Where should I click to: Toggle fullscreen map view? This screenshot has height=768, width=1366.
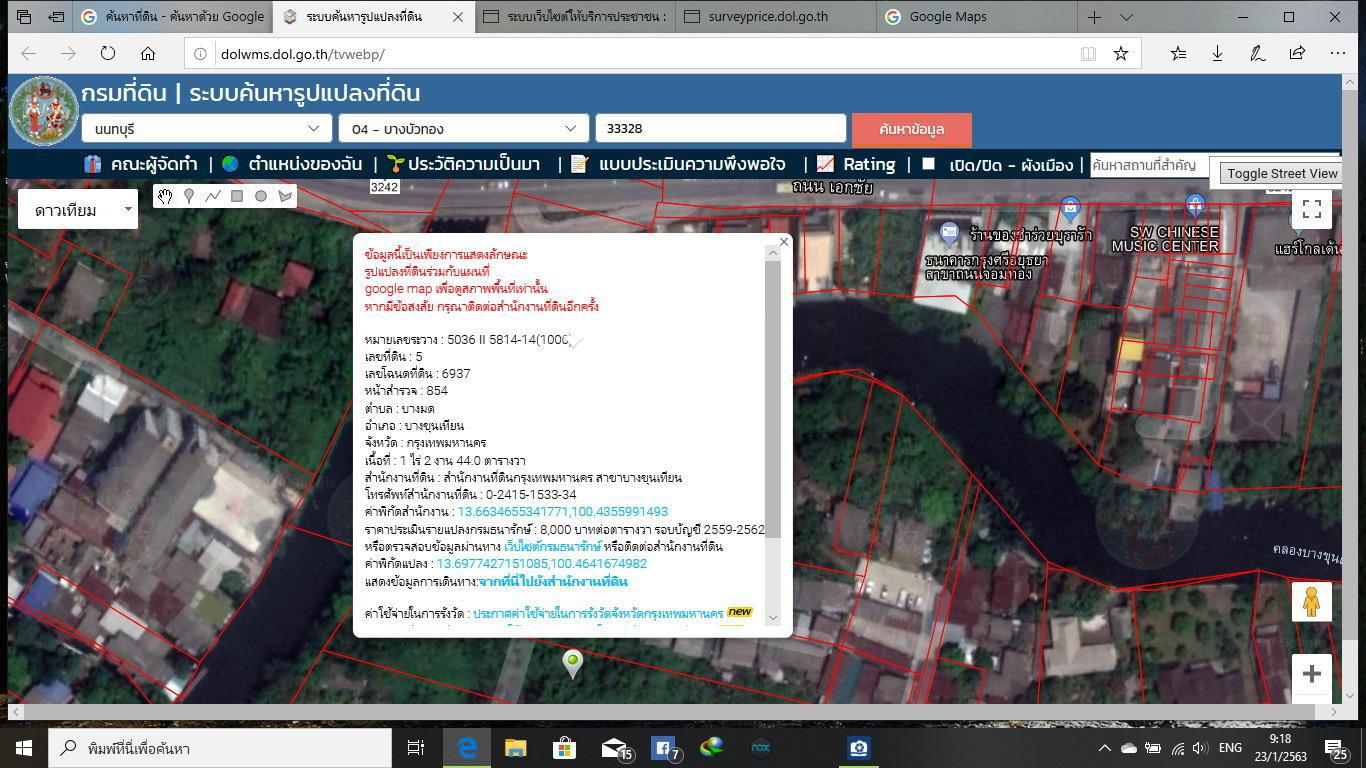tap(1311, 209)
